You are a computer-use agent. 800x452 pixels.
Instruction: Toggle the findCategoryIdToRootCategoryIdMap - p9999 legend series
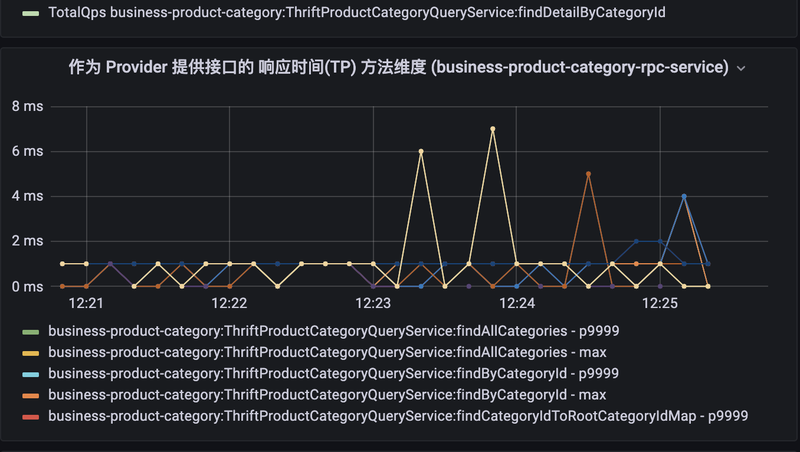398,416
